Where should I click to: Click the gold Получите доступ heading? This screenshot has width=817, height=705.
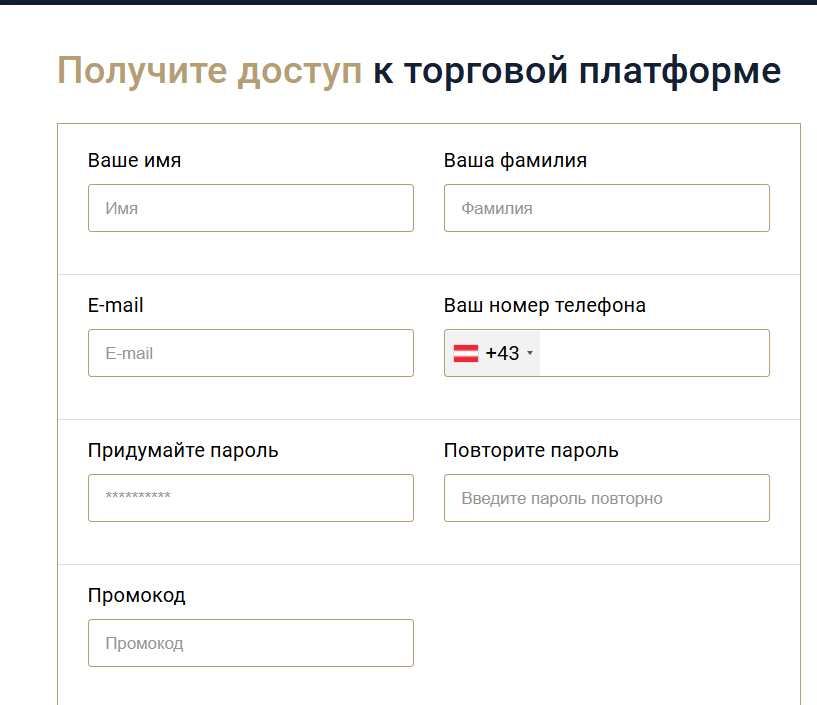(x=209, y=70)
